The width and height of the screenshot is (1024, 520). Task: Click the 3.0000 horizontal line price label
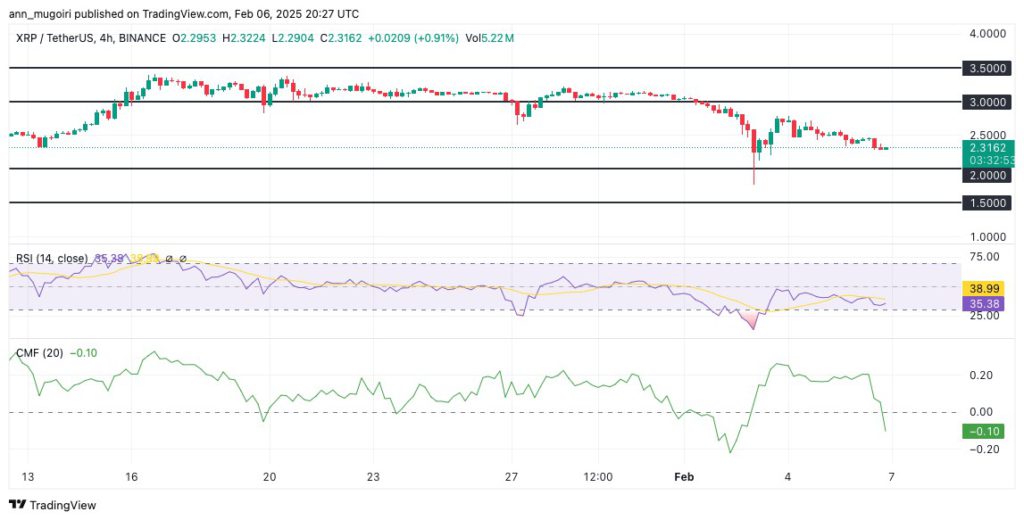coord(988,103)
